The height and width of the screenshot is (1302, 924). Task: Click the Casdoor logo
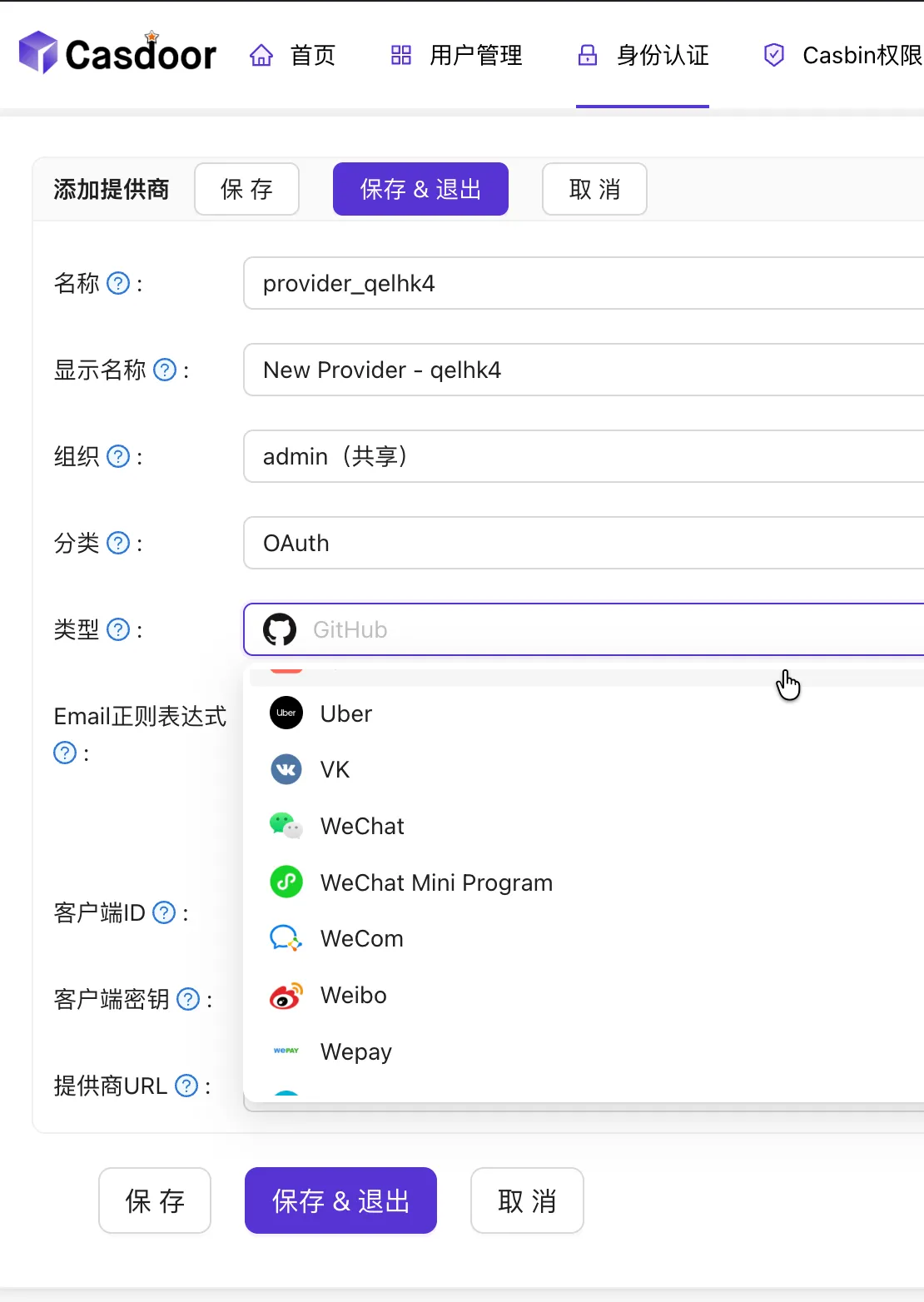(117, 53)
